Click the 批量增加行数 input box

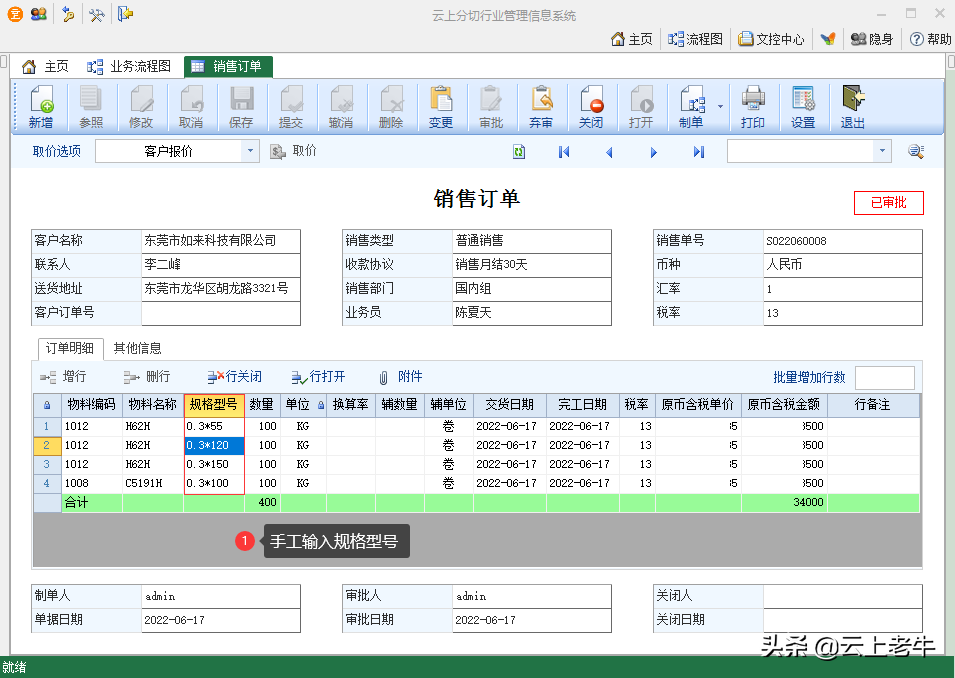(x=884, y=377)
